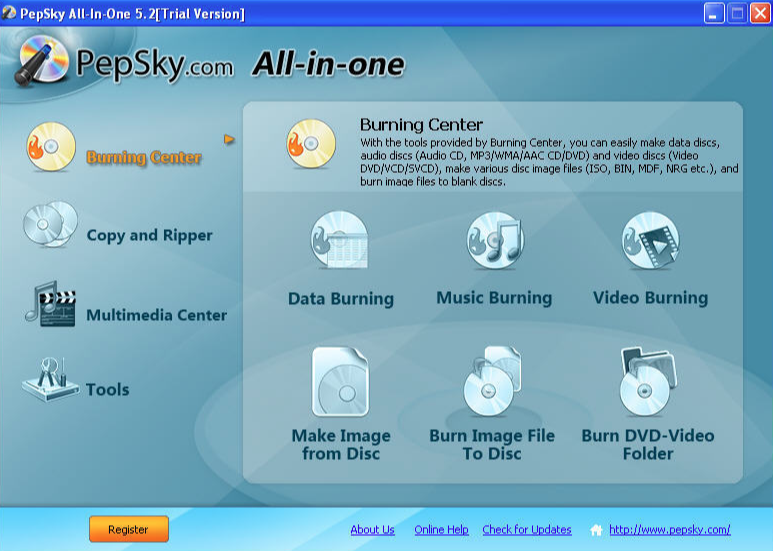Click the orange arrow next to Burning Center
The width and height of the screenshot is (773, 551).
point(229,139)
